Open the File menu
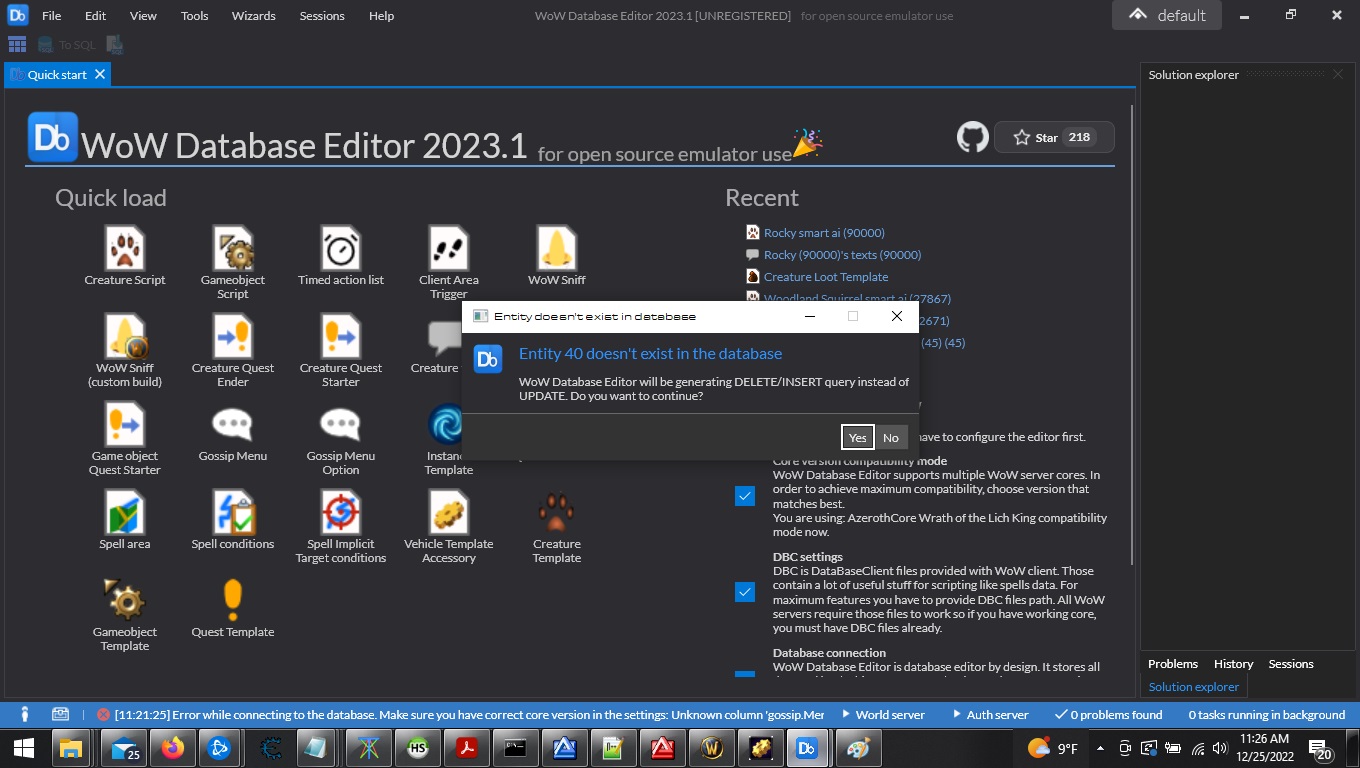The height and width of the screenshot is (768, 1360). pyautogui.click(x=51, y=16)
